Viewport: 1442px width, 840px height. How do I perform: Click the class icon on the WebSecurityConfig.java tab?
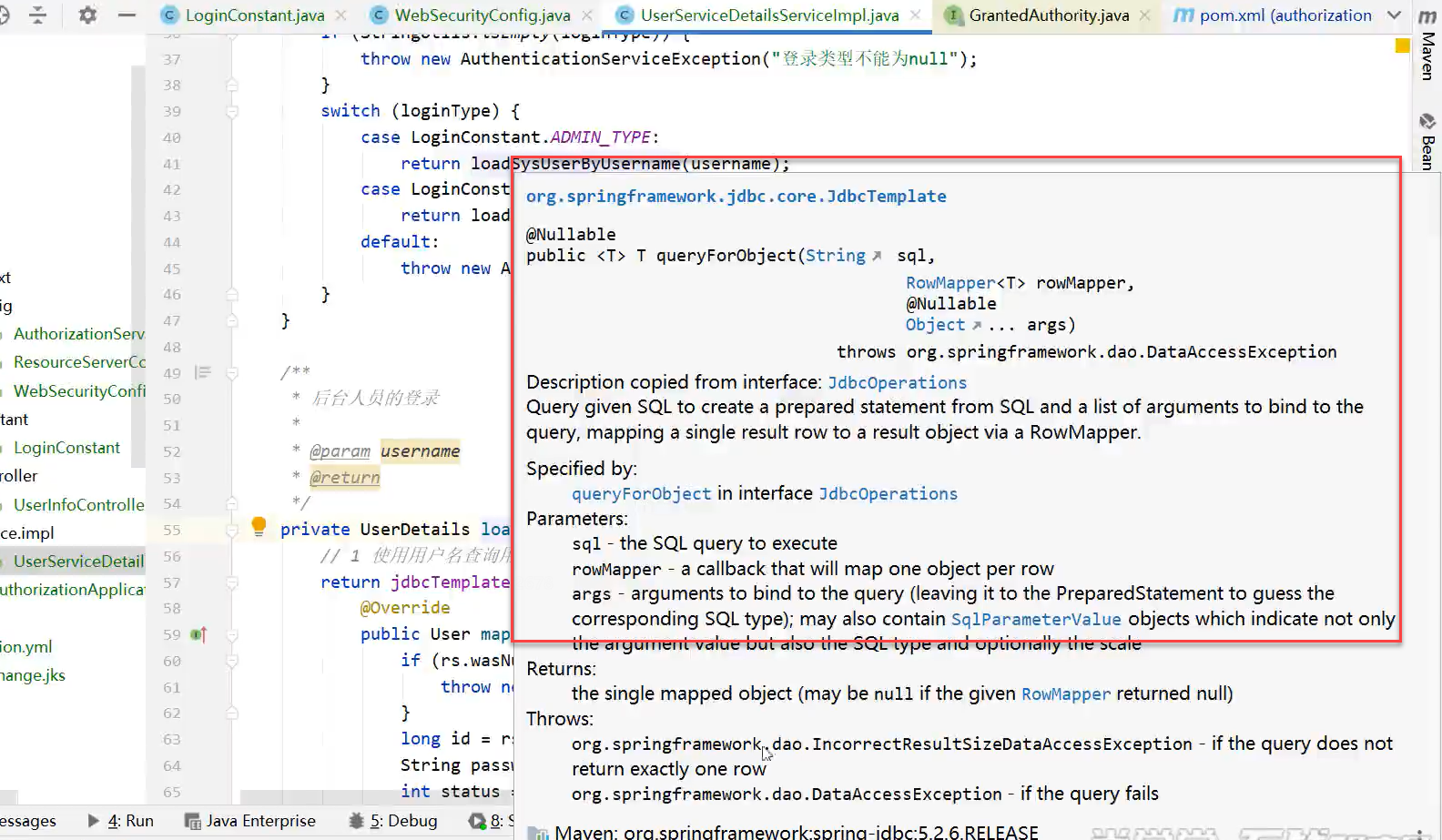click(x=379, y=15)
